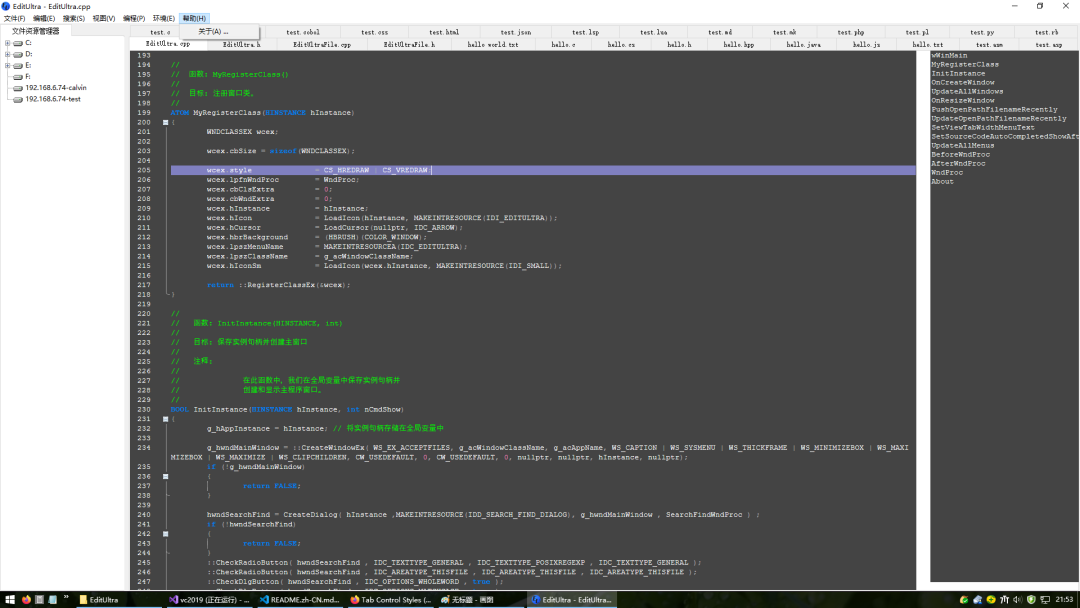1080x608 pixels.
Task: Jump to wWinMain in symbol list
Action: point(949,55)
